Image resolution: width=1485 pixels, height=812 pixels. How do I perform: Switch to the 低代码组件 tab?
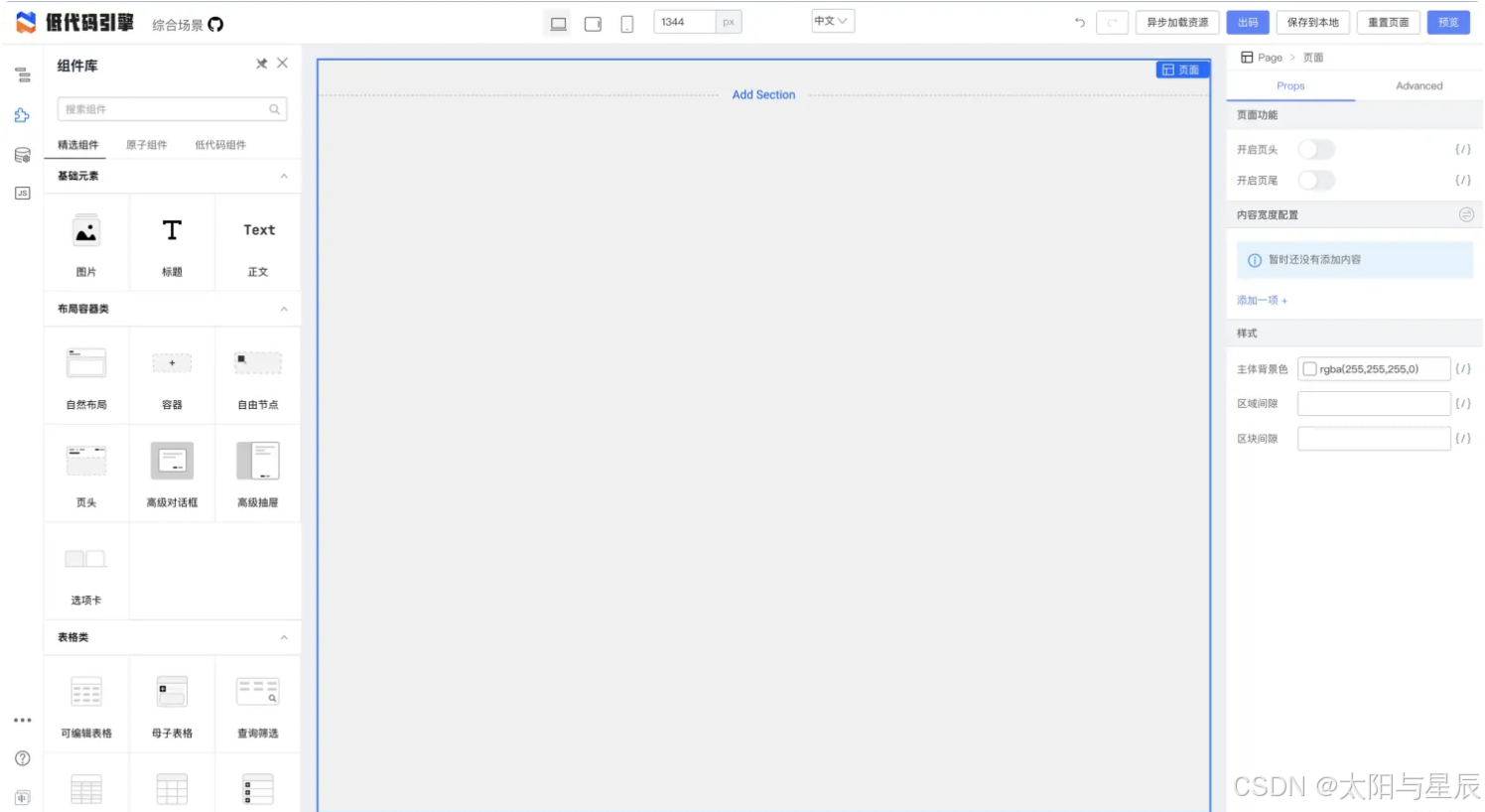220,145
